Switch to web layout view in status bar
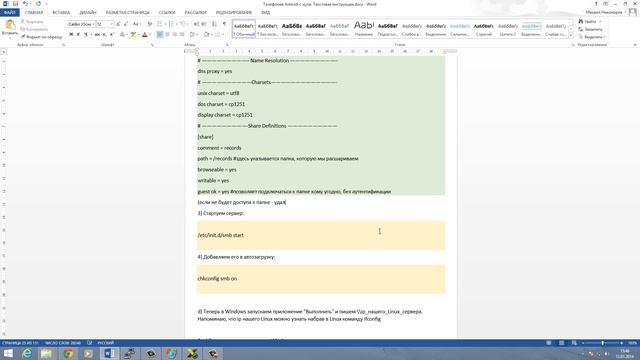The image size is (640, 360). point(574,343)
